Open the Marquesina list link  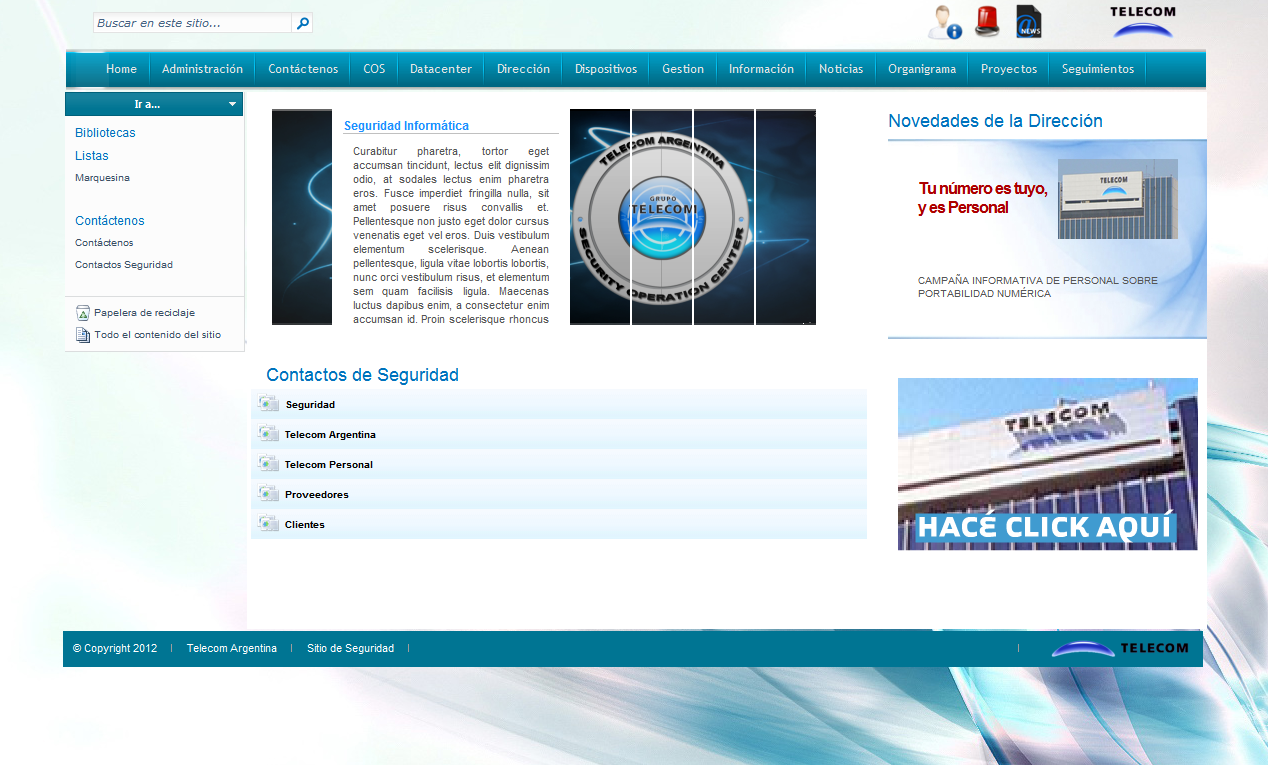tap(102, 178)
